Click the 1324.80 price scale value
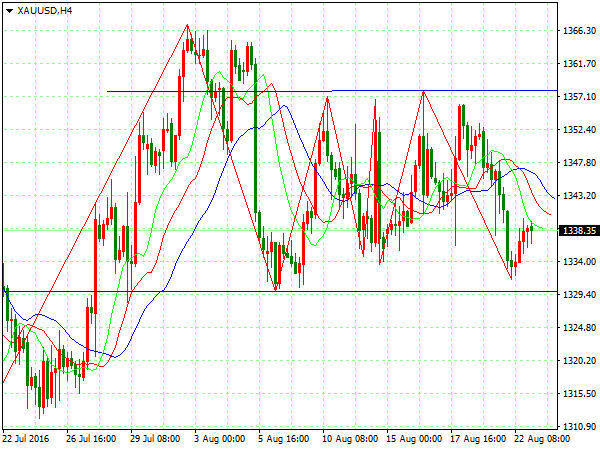The width and height of the screenshot is (600, 450). [579, 328]
